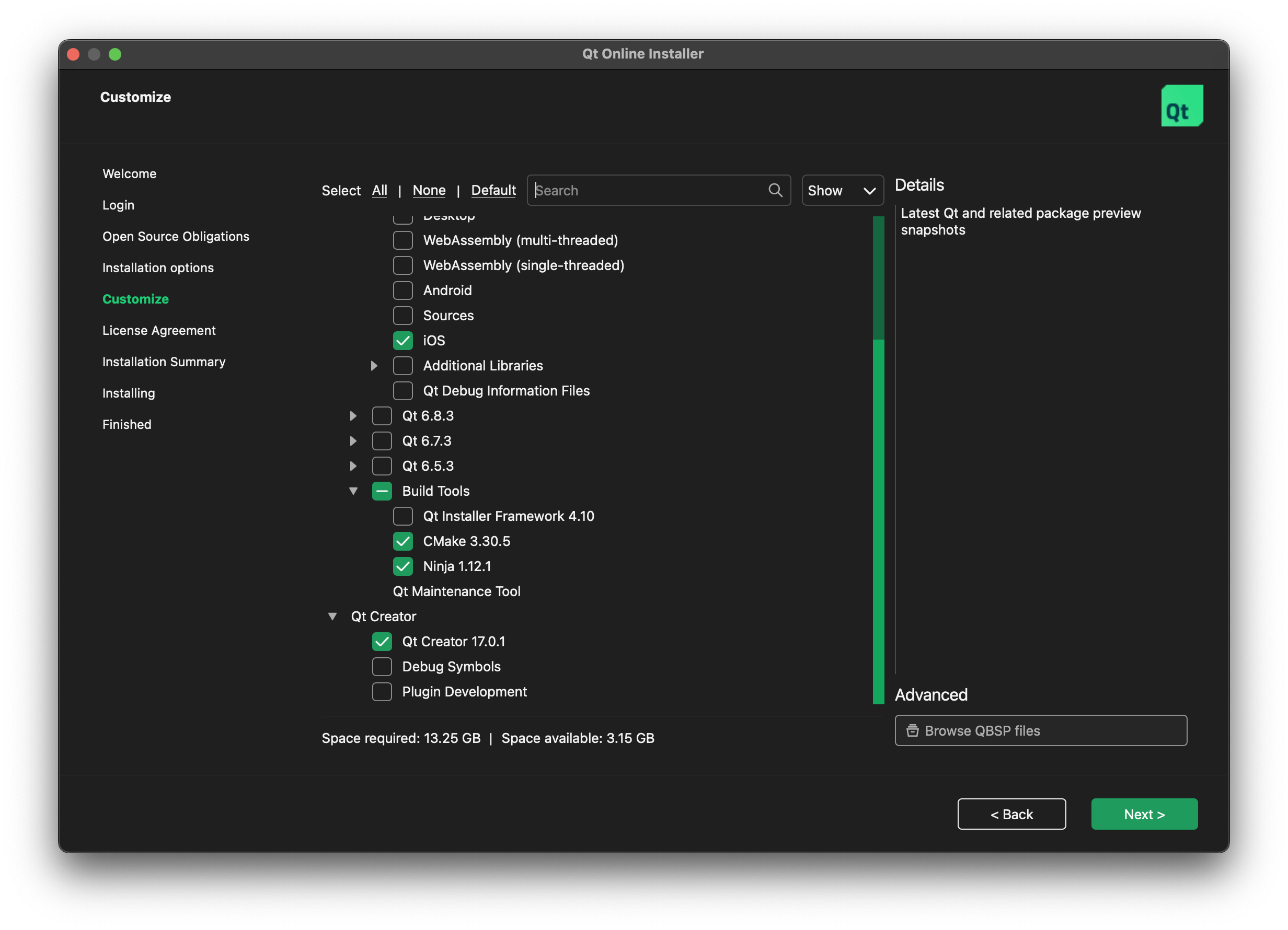Viewport: 1288px width, 930px height.
Task: Uncheck the Ninja 1.12.1 checkbox
Action: [x=402, y=566]
